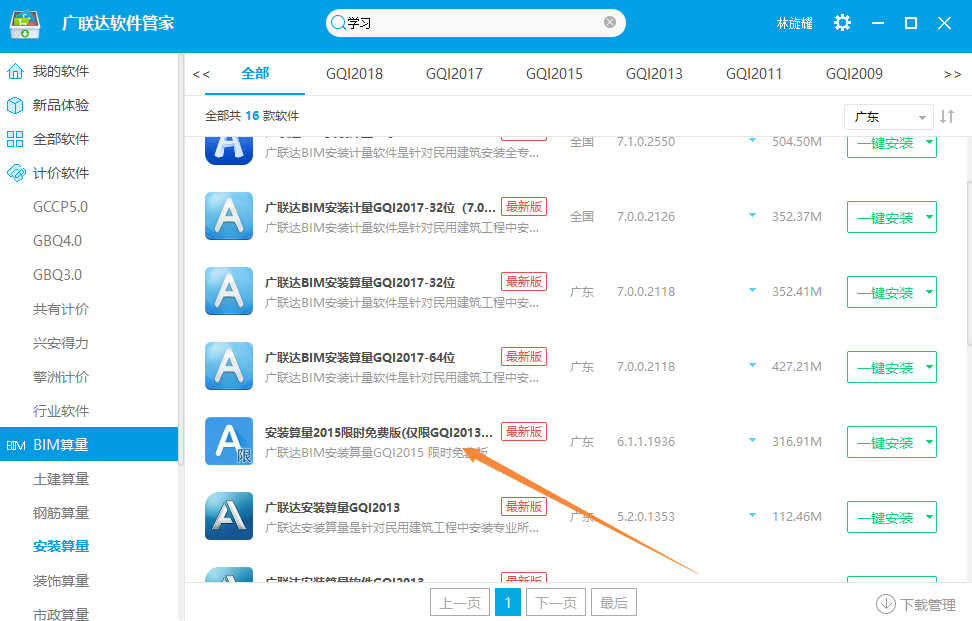This screenshot has width=972, height=621.
Task: Click the 全部软件 grid icon
Action: (15, 139)
